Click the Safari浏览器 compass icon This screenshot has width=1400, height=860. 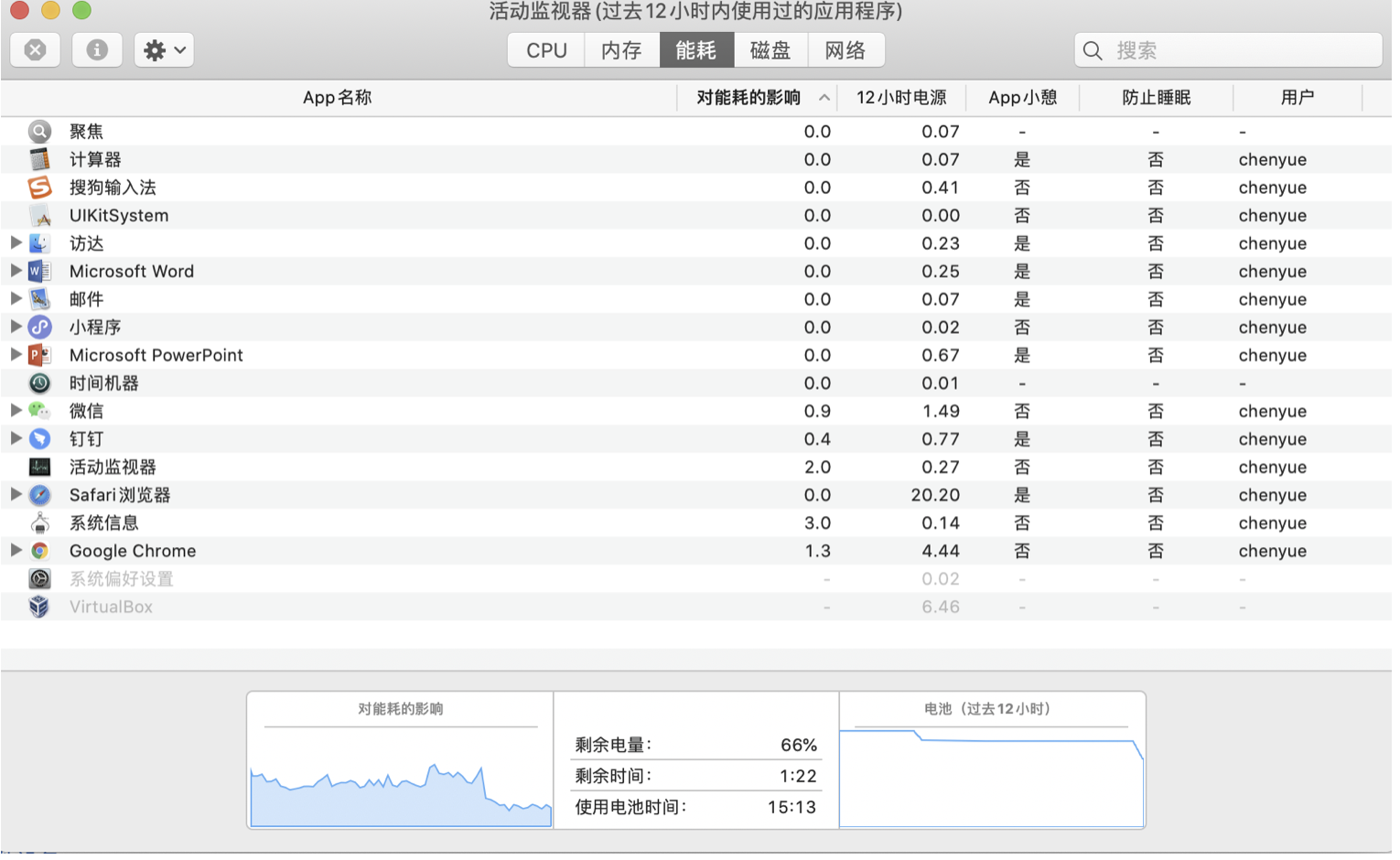(x=39, y=495)
